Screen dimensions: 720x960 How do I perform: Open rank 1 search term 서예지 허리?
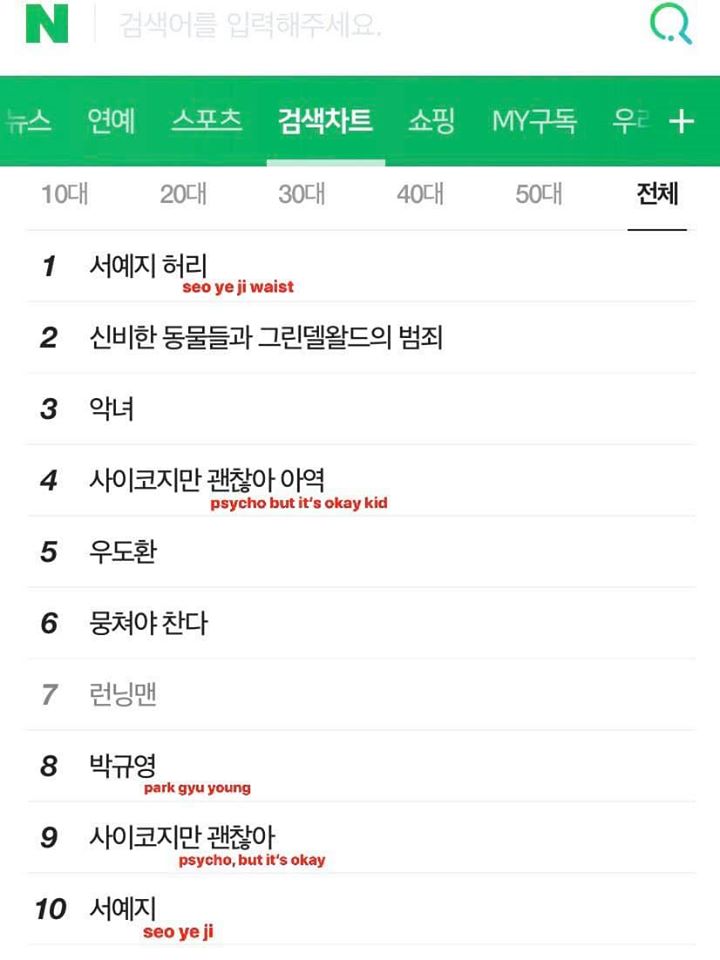tap(148, 267)
